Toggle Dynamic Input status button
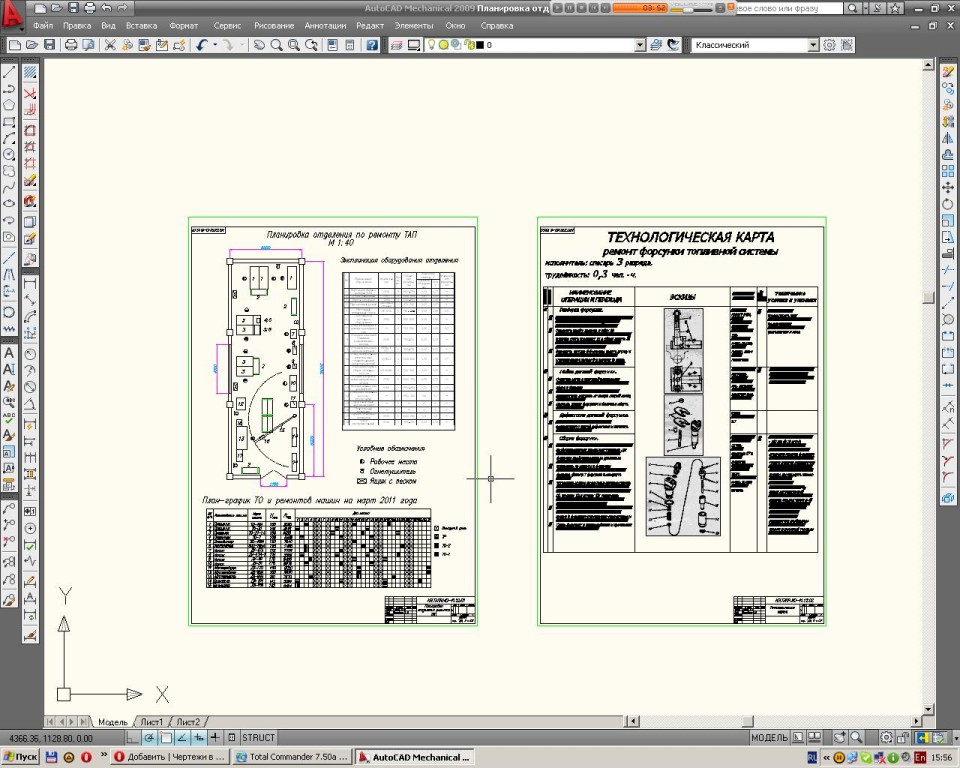Screen dimensions: 960x768 pyautogui.click(x=199, y=738)
